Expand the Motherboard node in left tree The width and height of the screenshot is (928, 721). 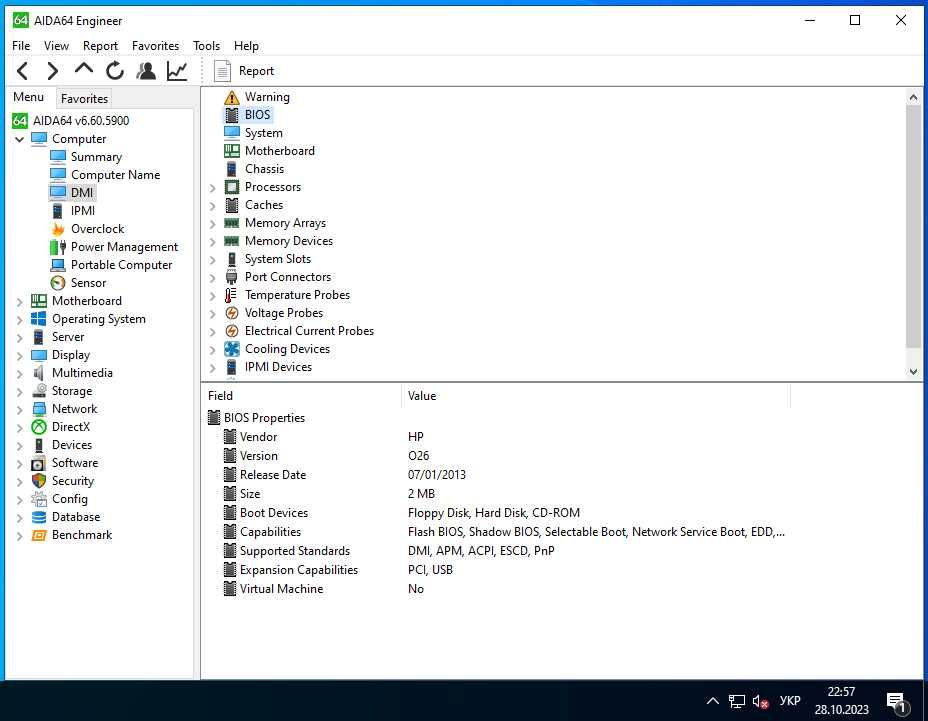pos(20,302)
